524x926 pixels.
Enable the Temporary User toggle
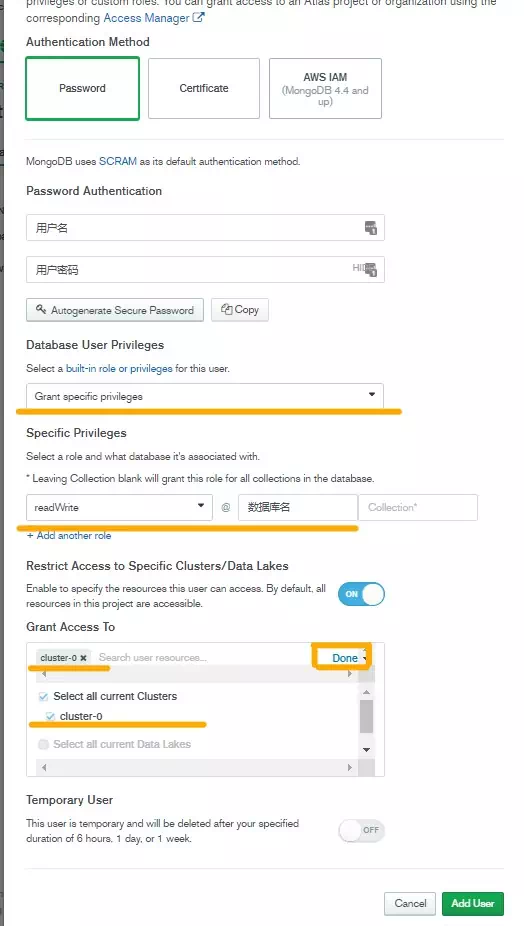point(361,830)
